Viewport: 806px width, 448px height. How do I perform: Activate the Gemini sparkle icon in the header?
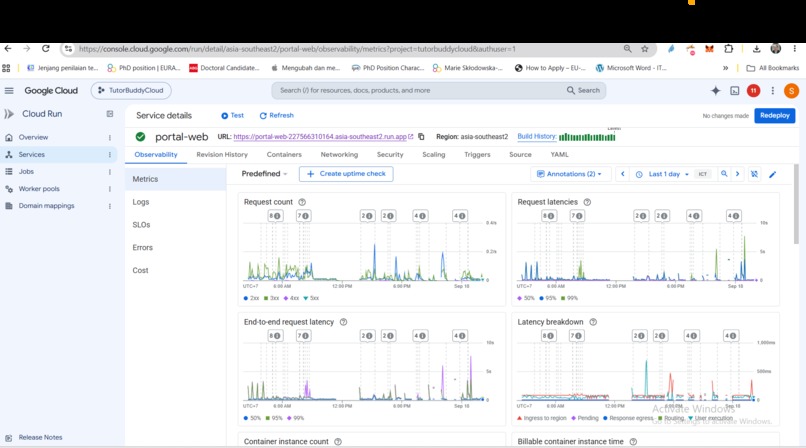pos(716,90)
